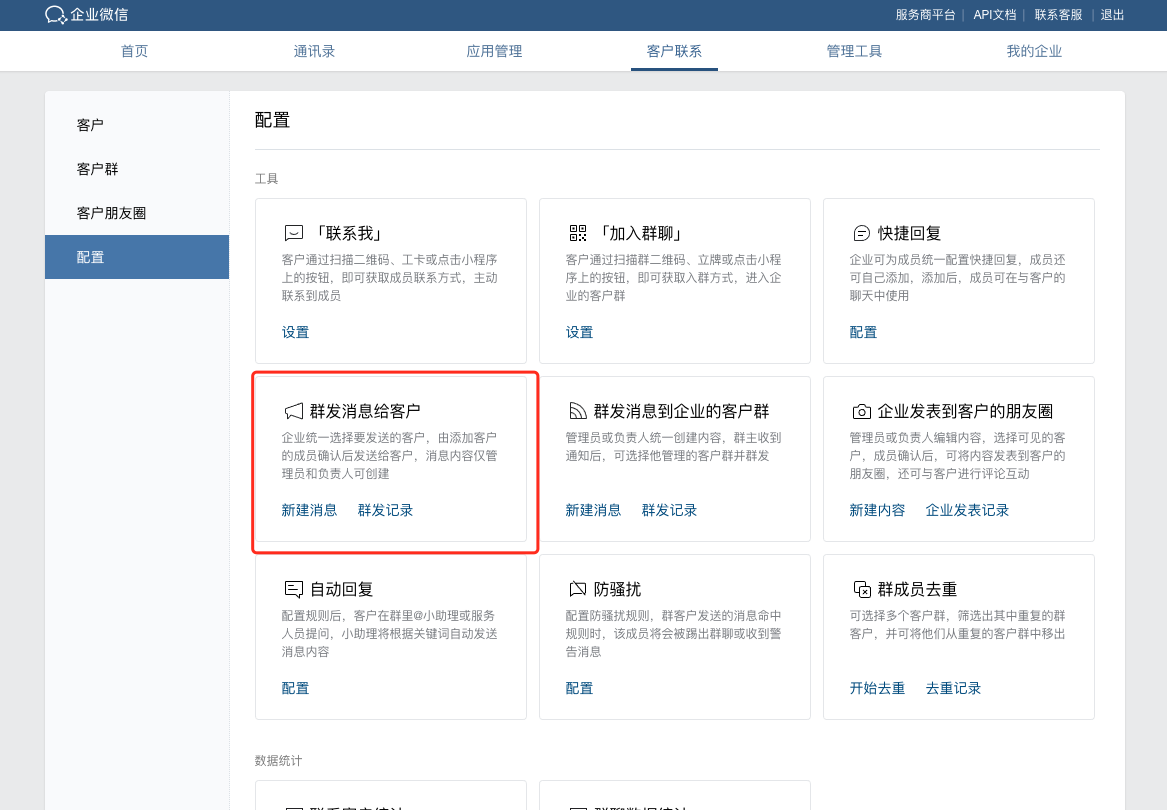This screenshot has height=810, width=1167.
Task: Switch to the 通讯录 tab
Action: 314,51
